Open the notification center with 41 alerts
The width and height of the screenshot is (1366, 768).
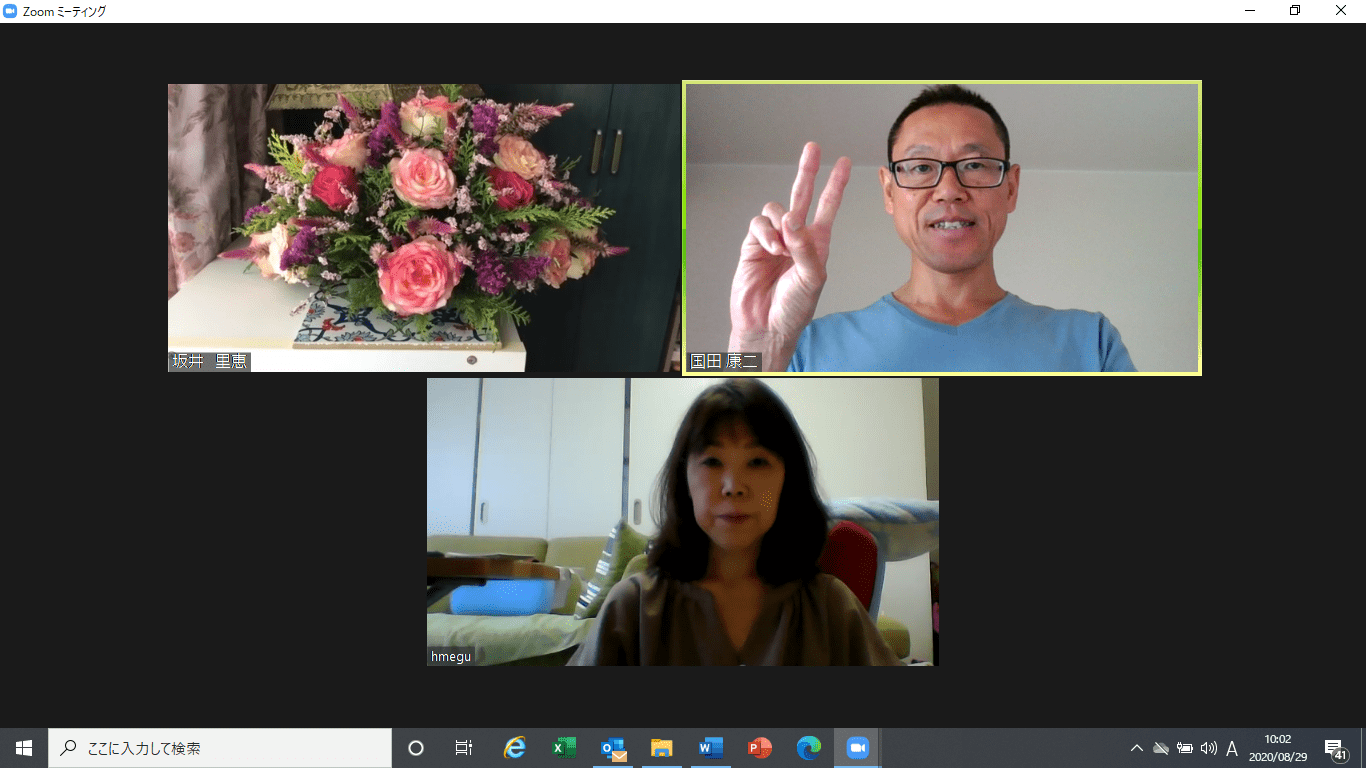click(x=1334, y=749)
